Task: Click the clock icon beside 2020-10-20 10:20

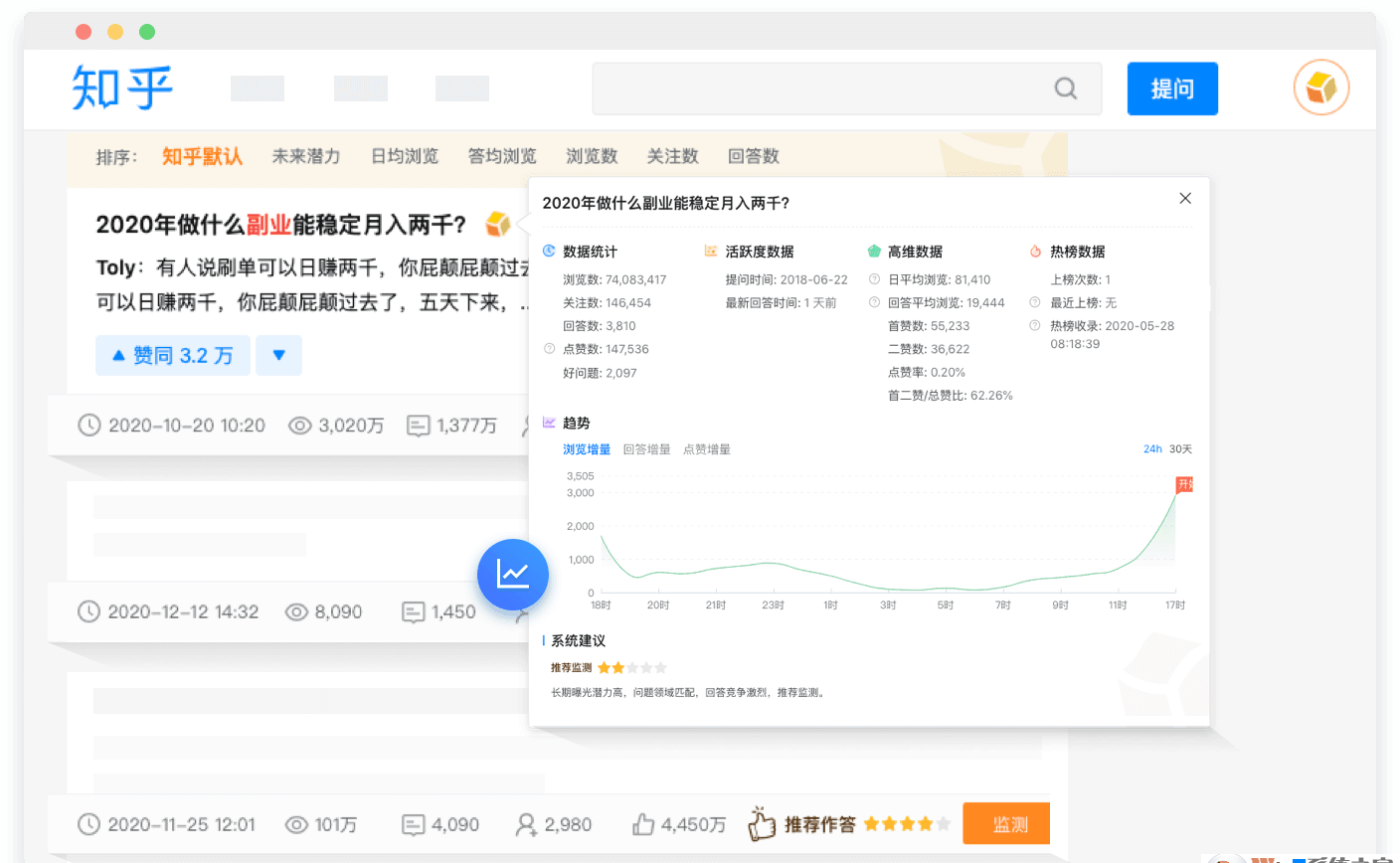Action: [89, 426]
